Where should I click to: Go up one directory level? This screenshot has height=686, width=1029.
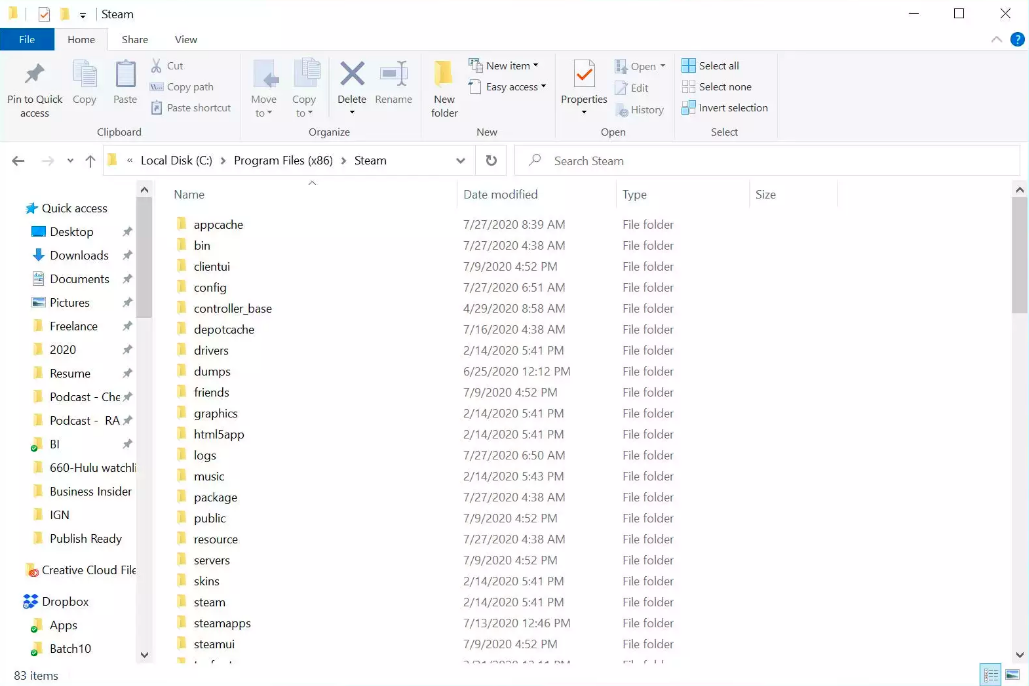pyautogui.click(x=90, y=161)
